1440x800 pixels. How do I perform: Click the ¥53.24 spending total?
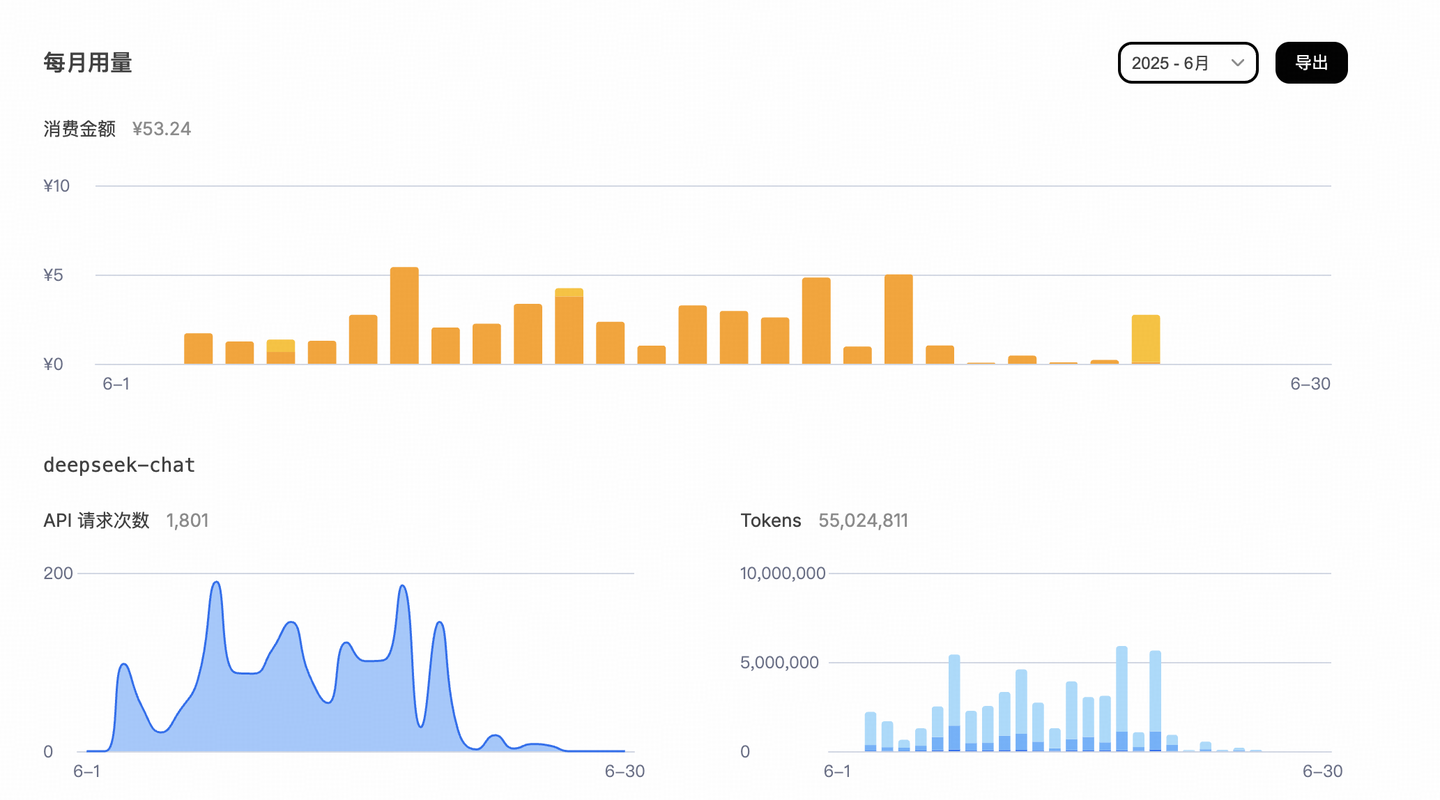point(161,129)
